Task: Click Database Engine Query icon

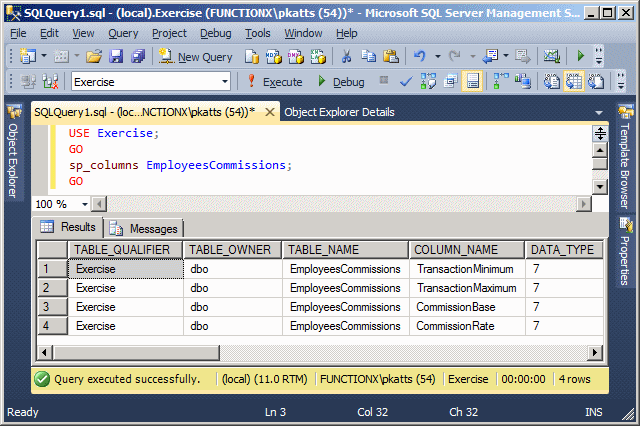Action: point(252,56)
